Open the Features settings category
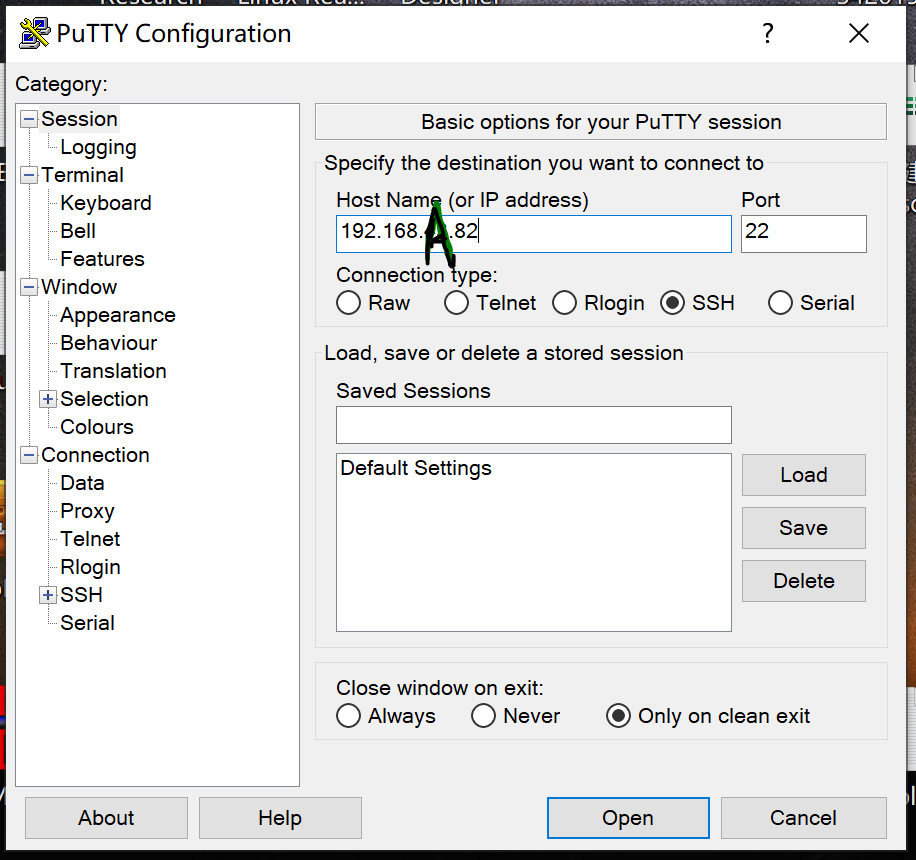This screenshot has width=916, height=860. click(x=102, y=259)
